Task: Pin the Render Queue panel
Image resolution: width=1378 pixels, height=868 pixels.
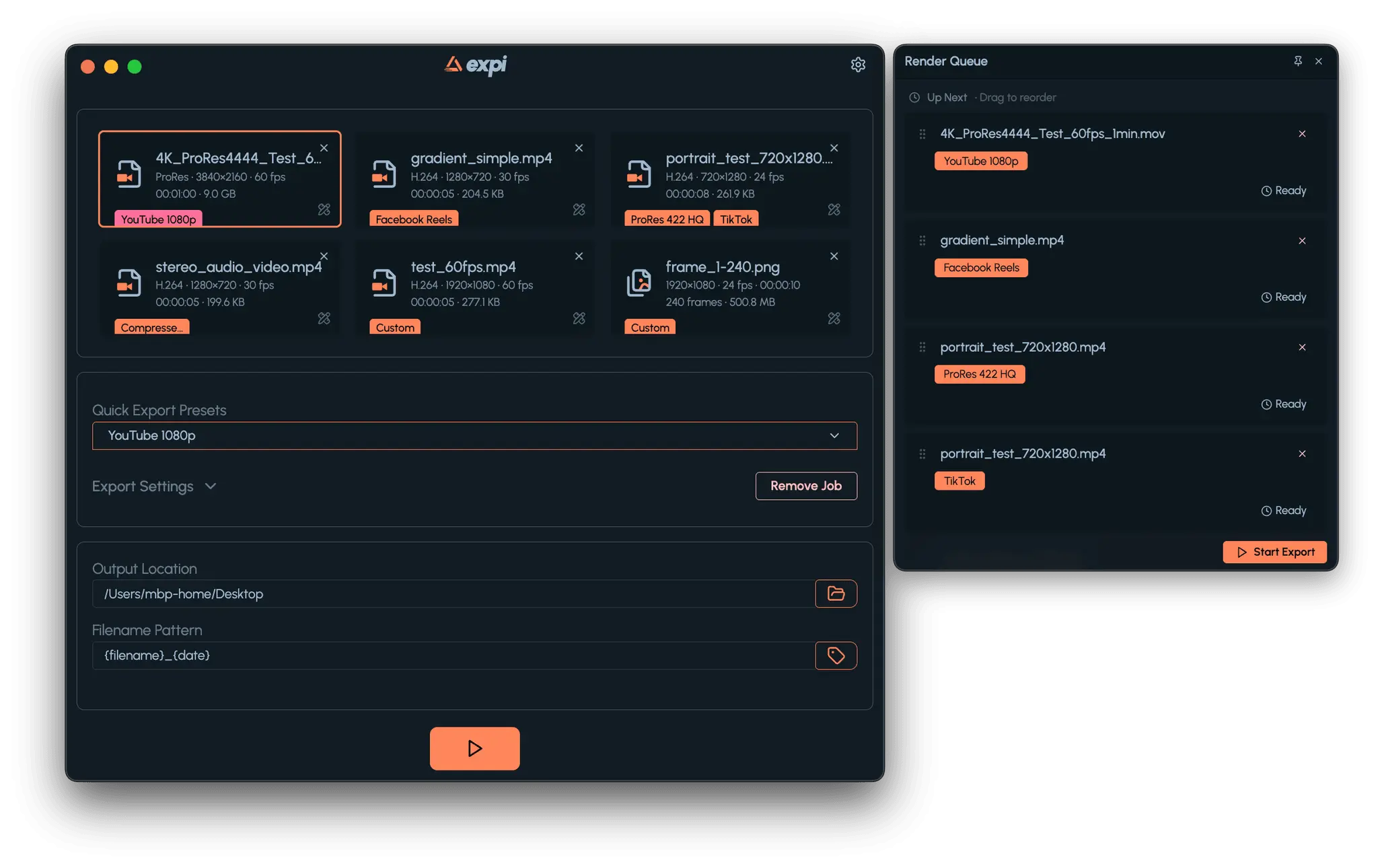Action: click(1298, 61)
